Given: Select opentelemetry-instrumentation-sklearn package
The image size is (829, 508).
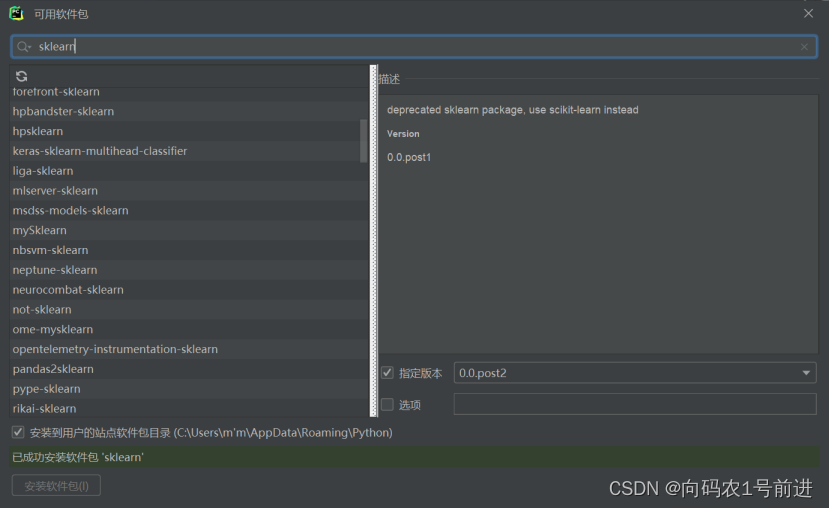Looking at the screenshot, I should coord(189,349).
